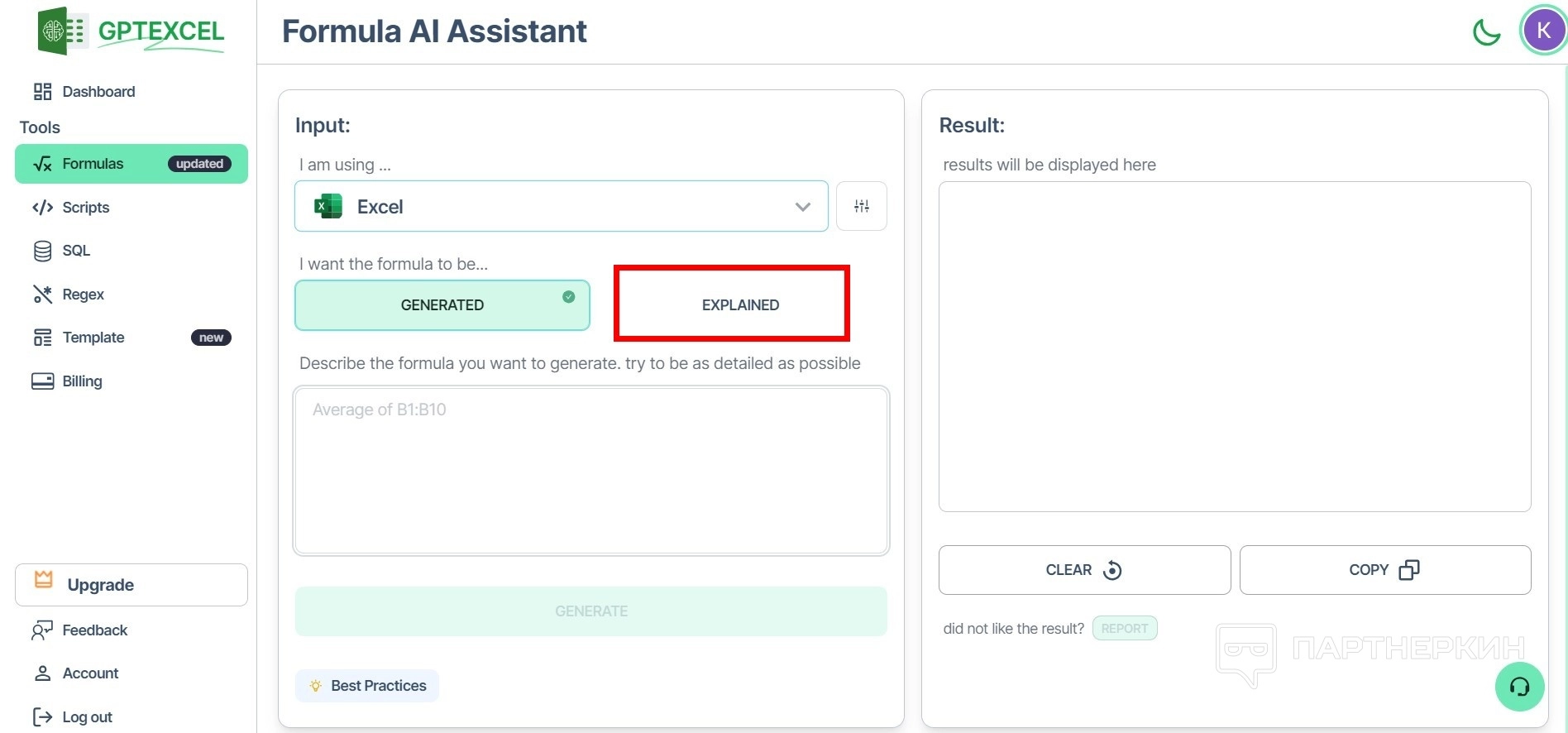Click the GPTExcel logo
The image size is (1568, 733).
(132, 31)
